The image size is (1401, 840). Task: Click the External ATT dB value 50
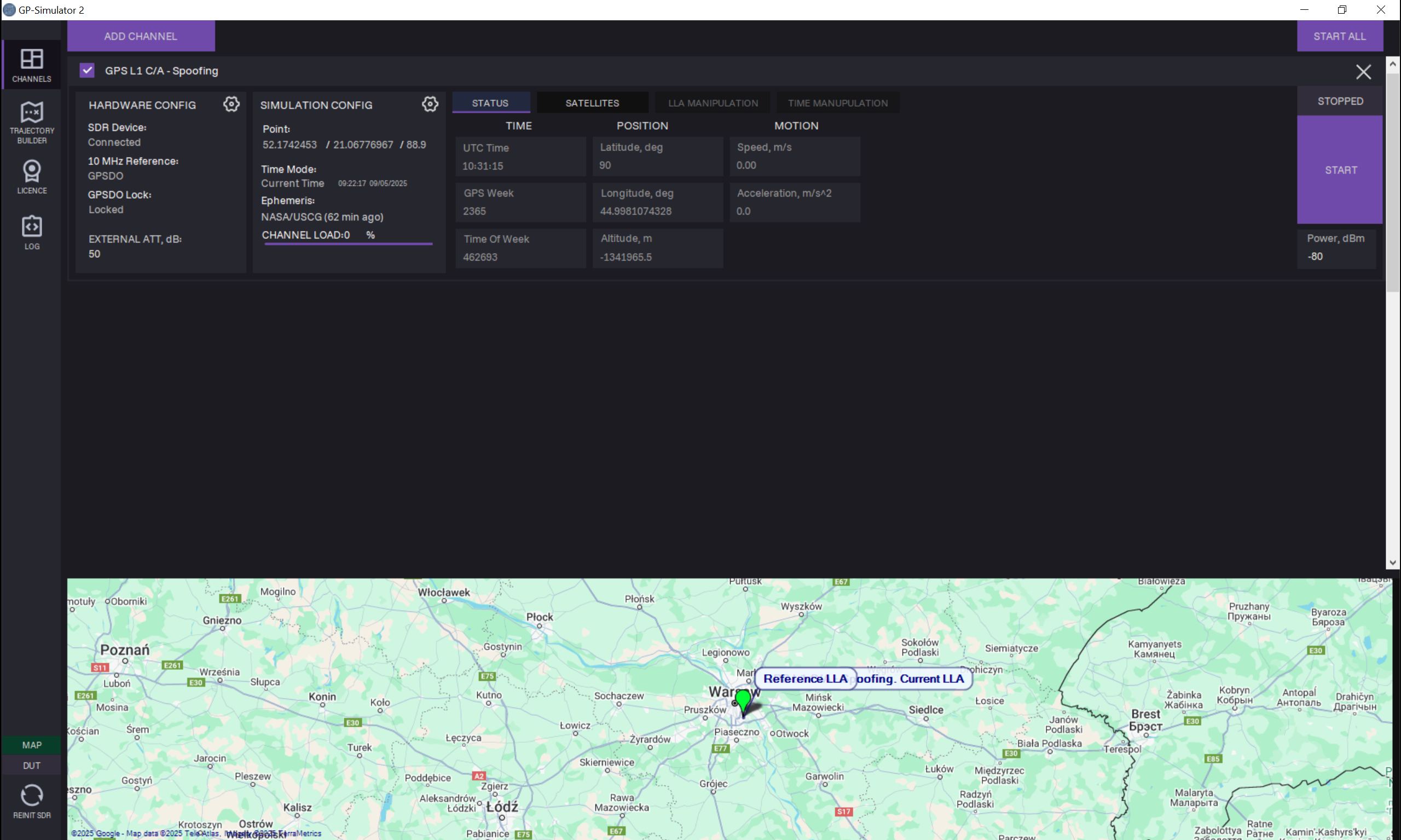(x=94, y=253)
